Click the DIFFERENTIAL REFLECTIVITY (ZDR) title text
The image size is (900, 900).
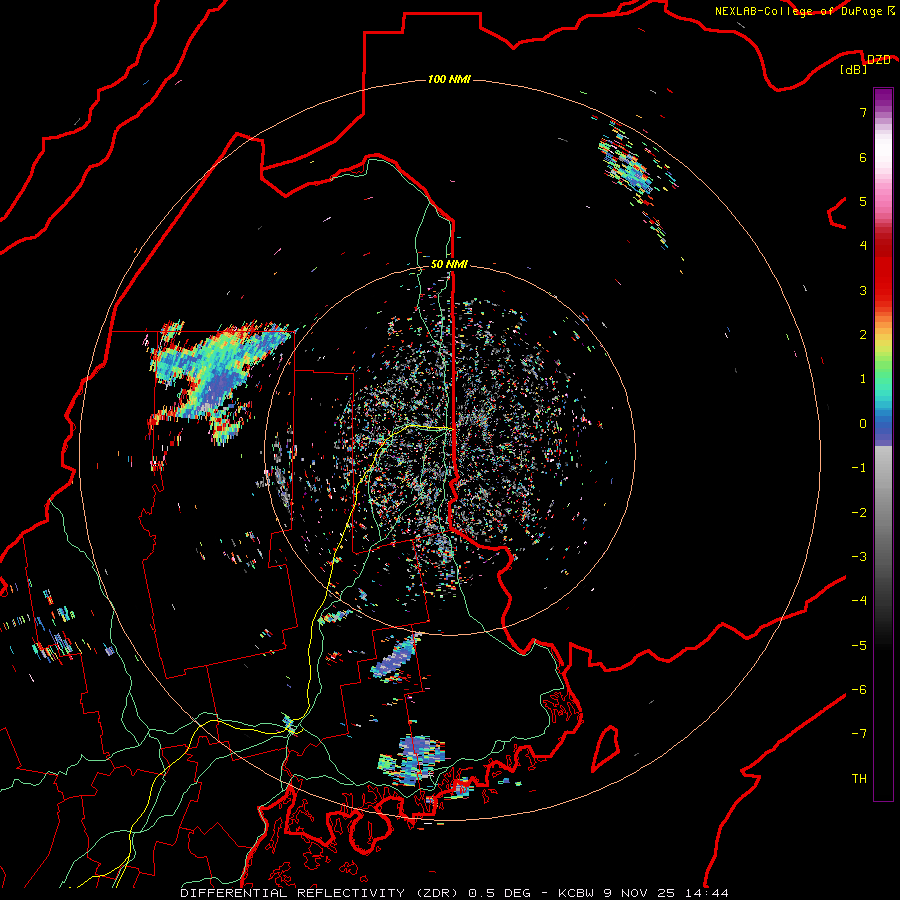(319, 893)
